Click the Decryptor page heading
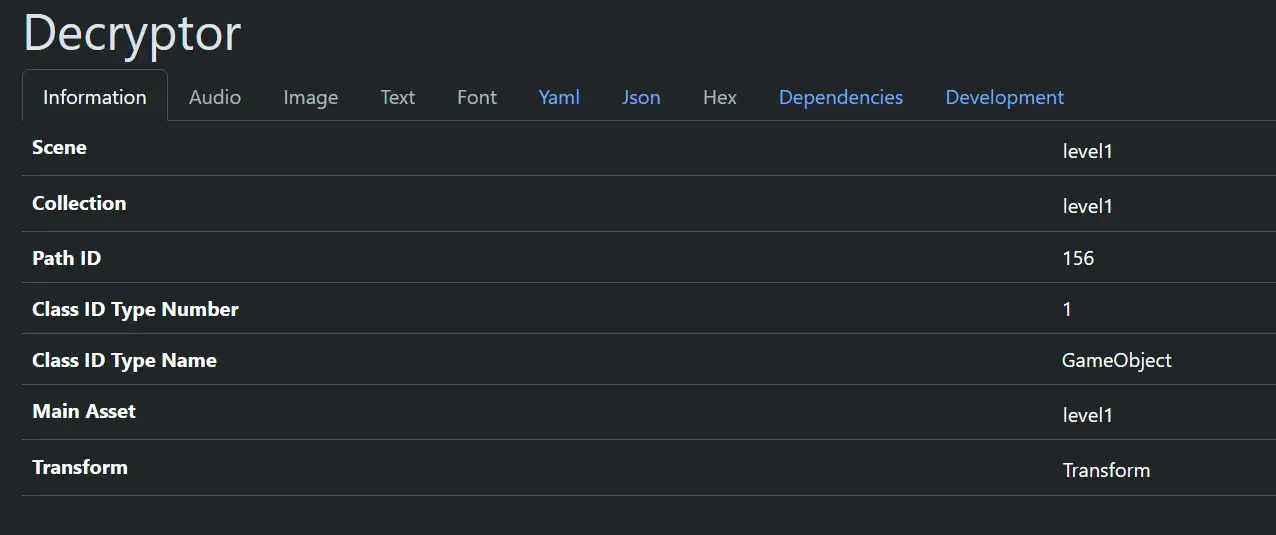Viewport: 1276px width, 535px height. click(x=132, y=33)
